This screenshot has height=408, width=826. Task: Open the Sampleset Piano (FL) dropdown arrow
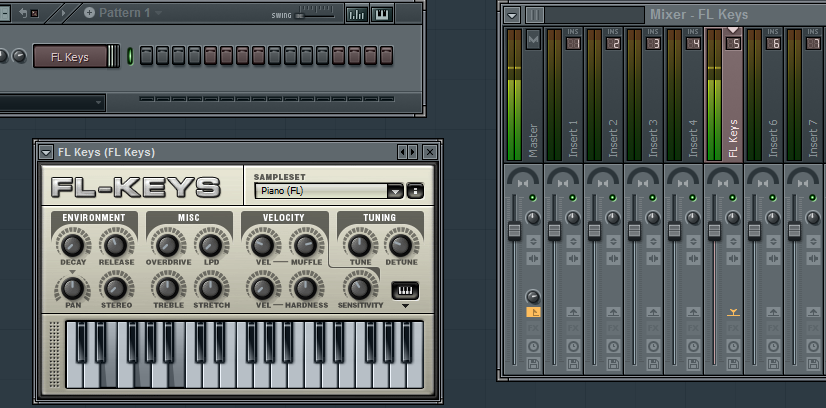click(396, 191)
